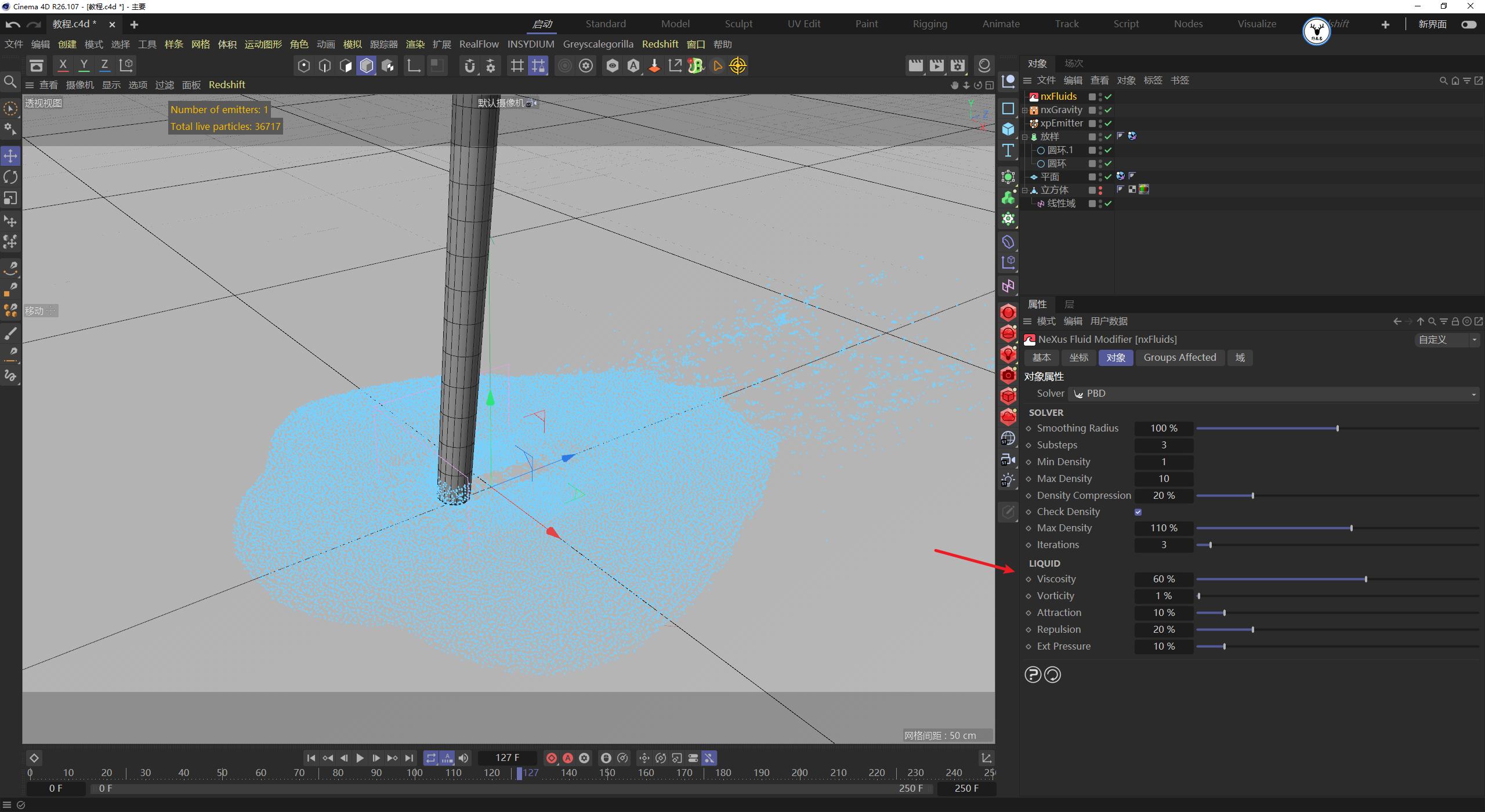Render the current view to Picture Viewer
The width and height of the screenshot is (1485, 812).
(x=937, y=66)
